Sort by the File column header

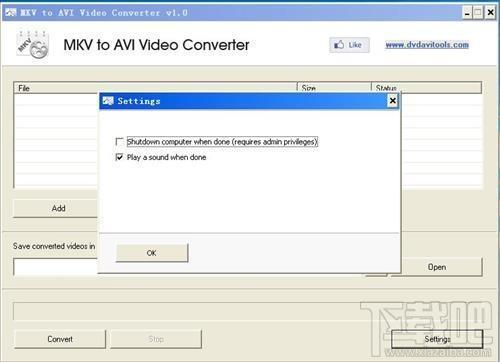155,88
